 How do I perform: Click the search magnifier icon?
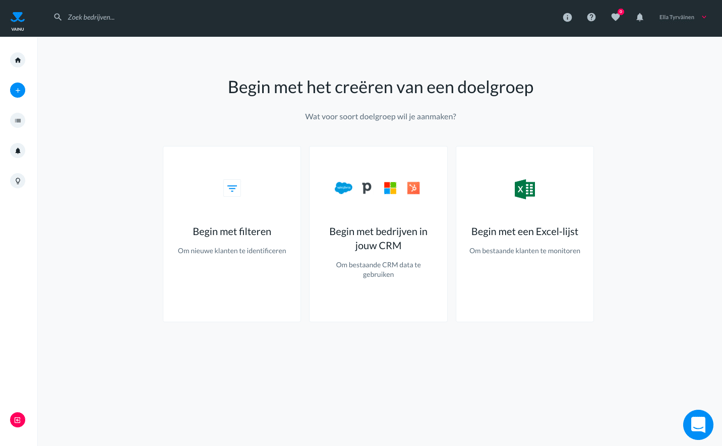pos(57,17)
